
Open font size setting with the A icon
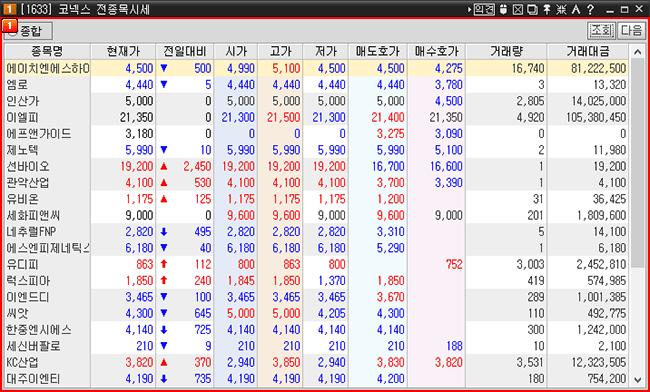pyautogui.click(x=576, y=9)
